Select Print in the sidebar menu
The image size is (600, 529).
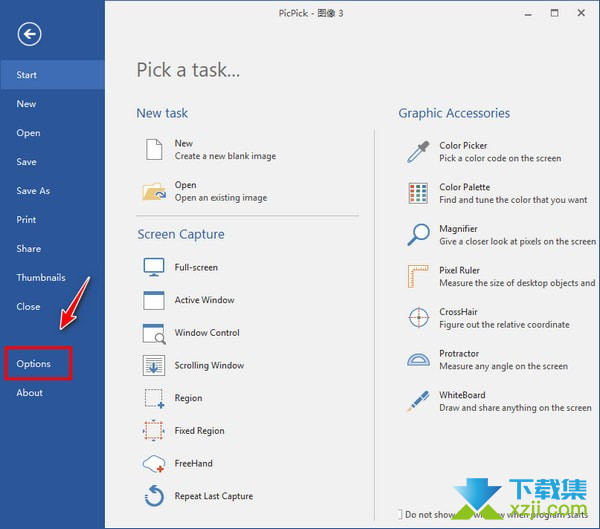tap(26, 220)
